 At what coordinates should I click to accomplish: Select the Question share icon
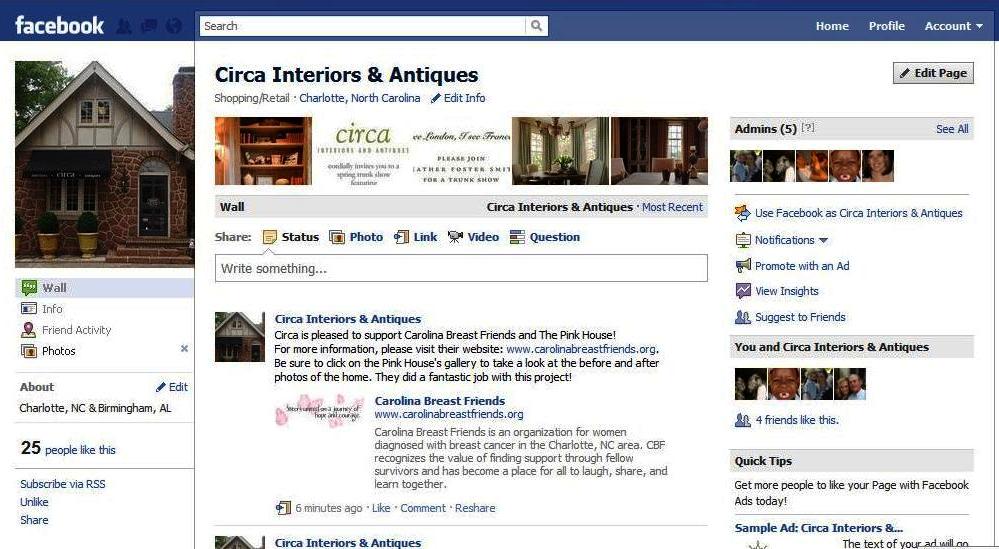point(517,237)
